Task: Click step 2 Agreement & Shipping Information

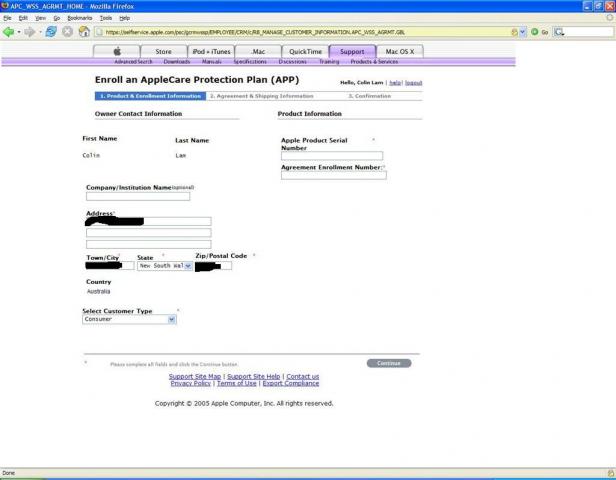Action: tap(262, 96)
